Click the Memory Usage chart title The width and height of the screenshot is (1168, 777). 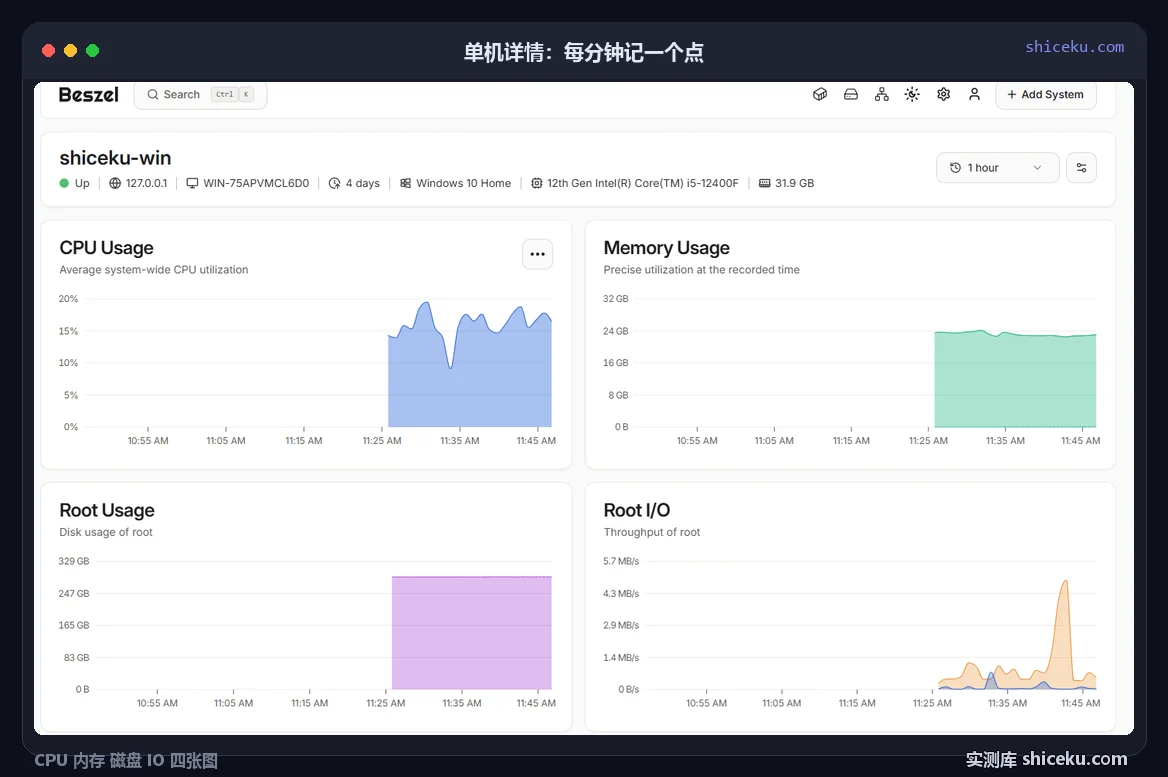(667, 247)
